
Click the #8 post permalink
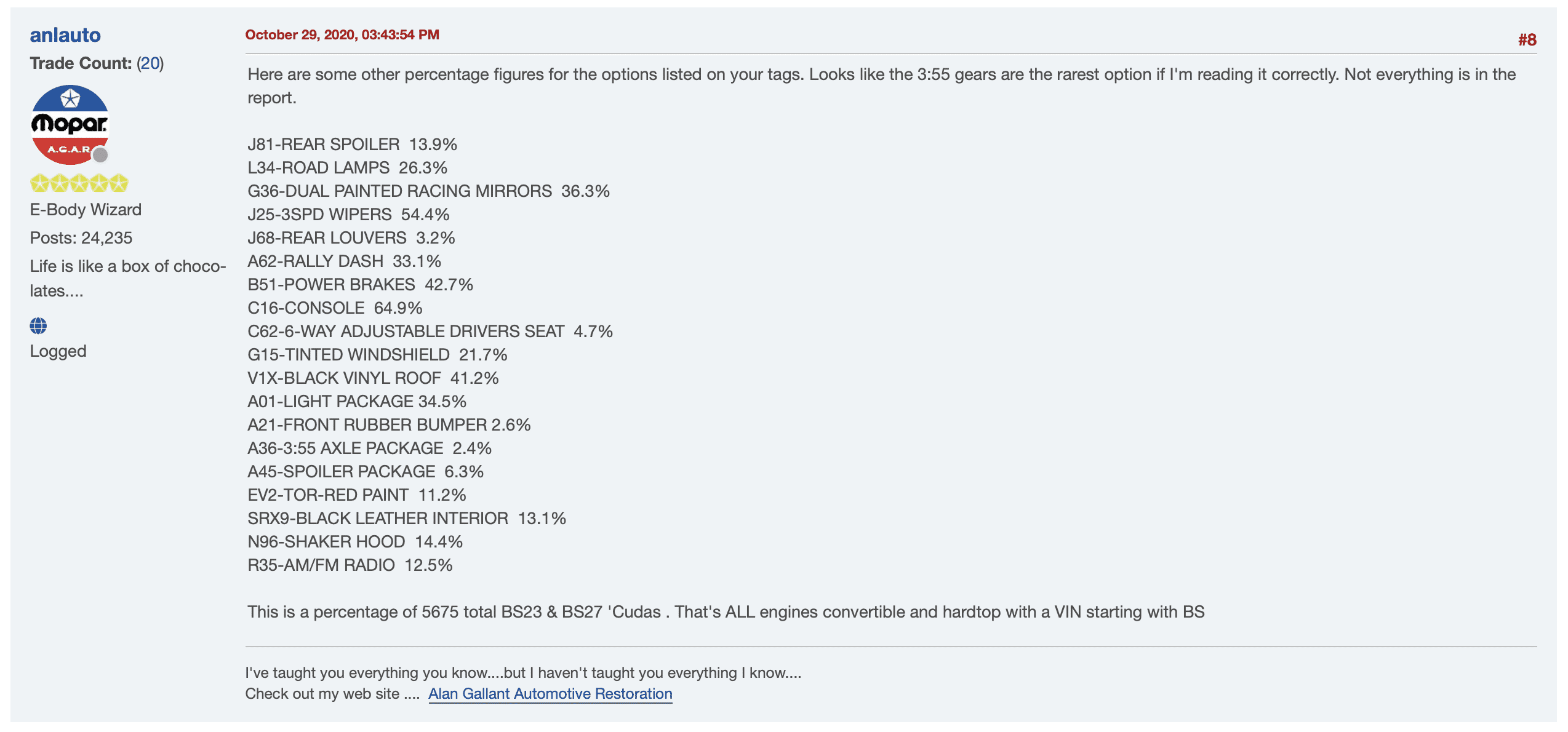click(1527, 40)
